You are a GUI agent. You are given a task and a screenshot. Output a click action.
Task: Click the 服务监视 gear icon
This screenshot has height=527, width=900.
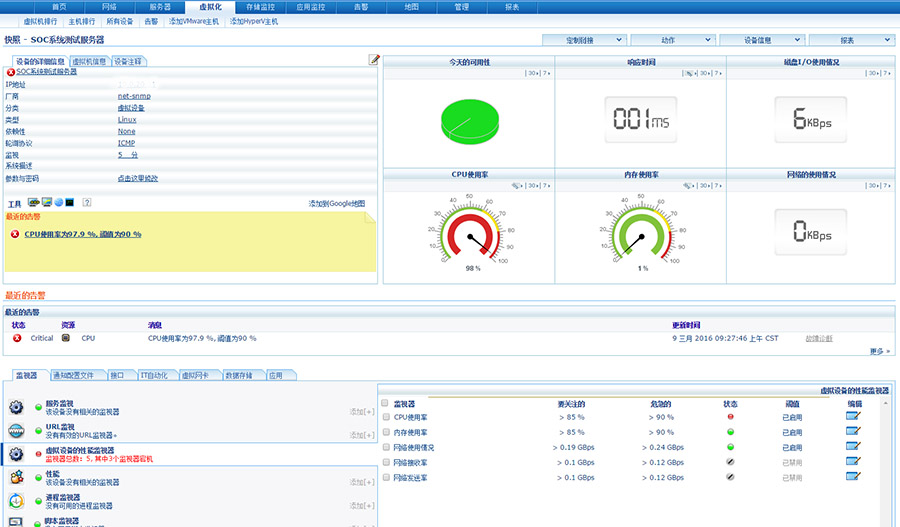17,408
